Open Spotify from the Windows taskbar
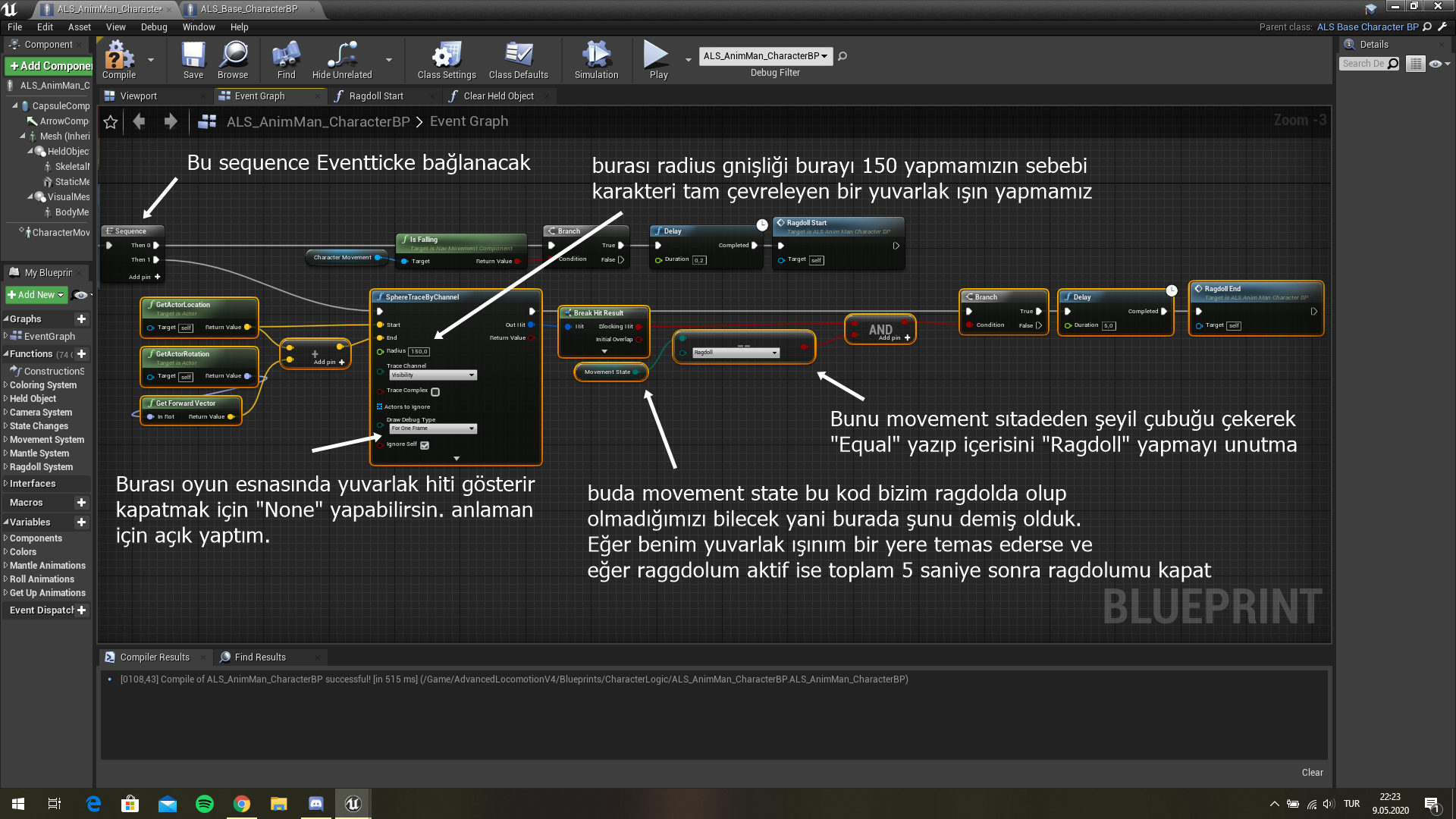Screen dimensions: 1456x819 coord(205,804)
